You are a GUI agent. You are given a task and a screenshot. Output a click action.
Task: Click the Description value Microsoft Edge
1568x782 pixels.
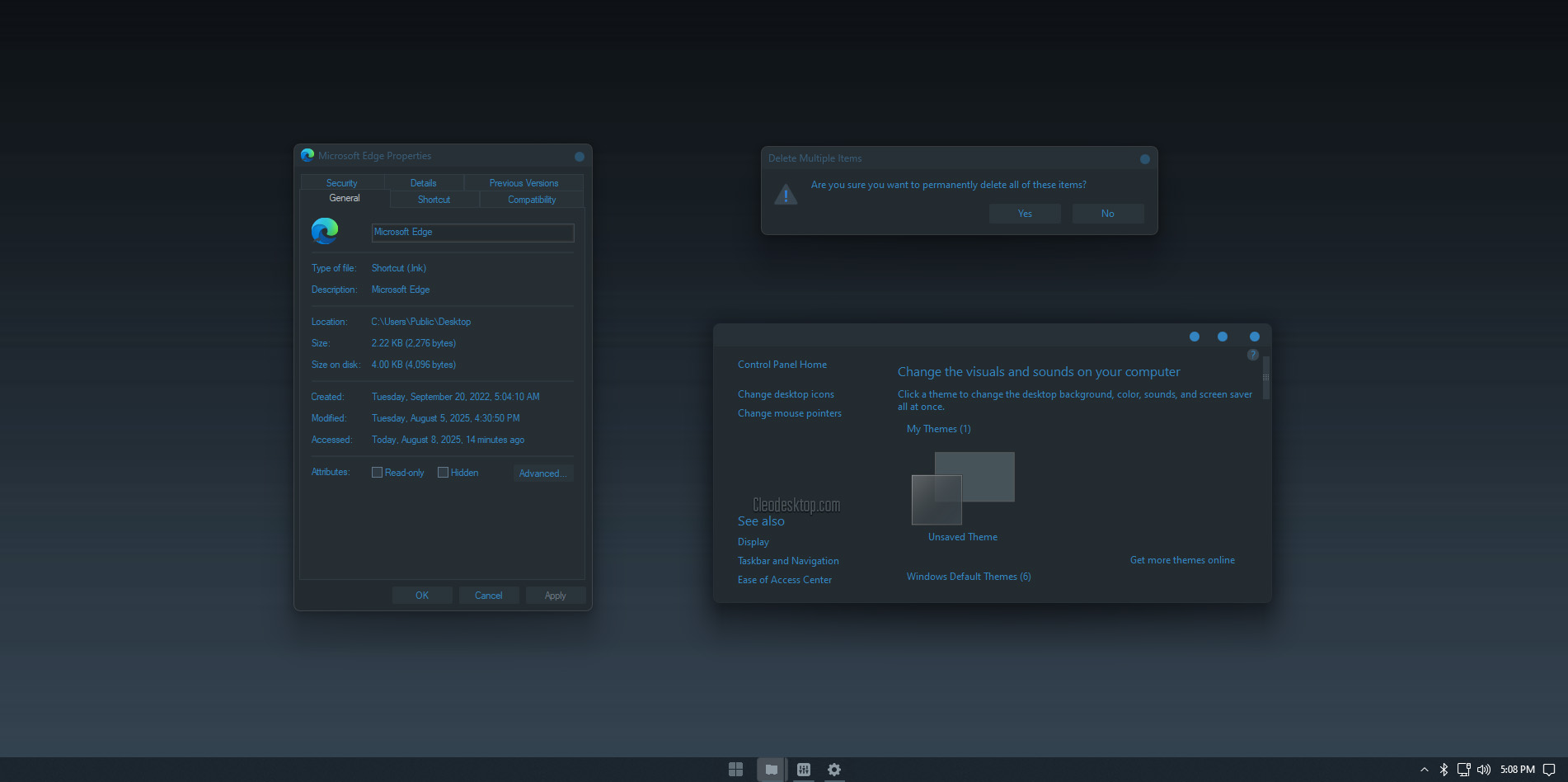pos(401,290)
